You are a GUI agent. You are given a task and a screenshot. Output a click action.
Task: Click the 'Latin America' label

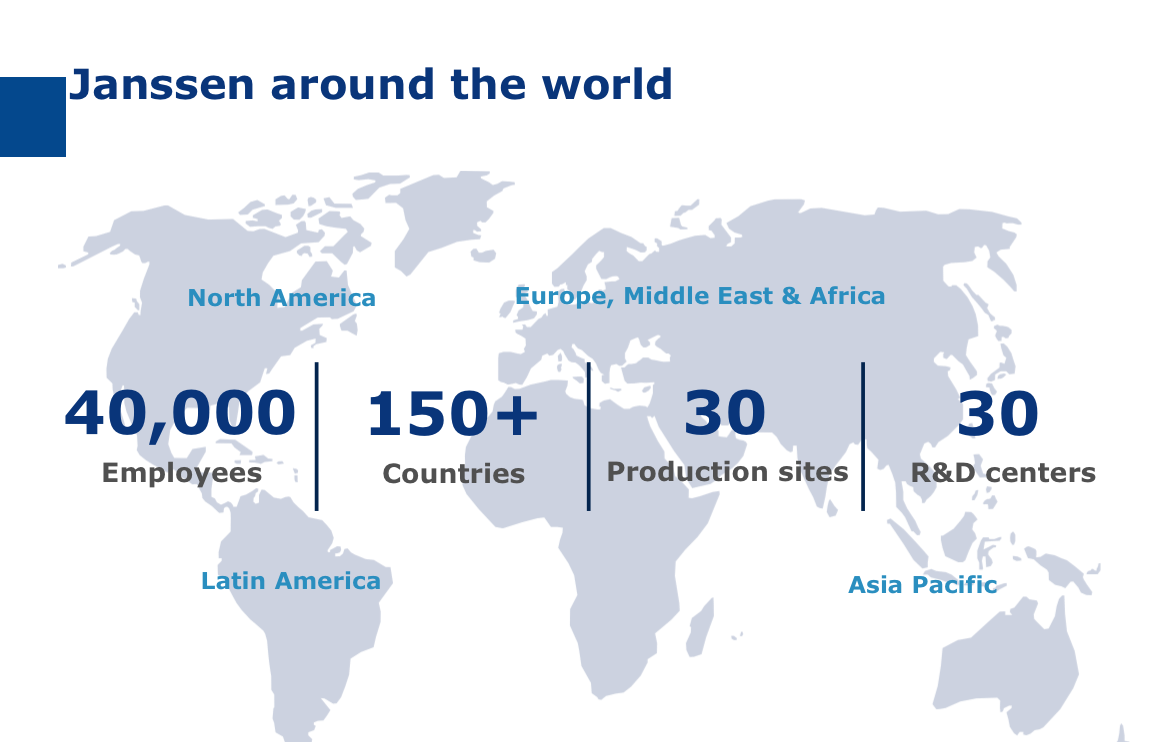291,580
